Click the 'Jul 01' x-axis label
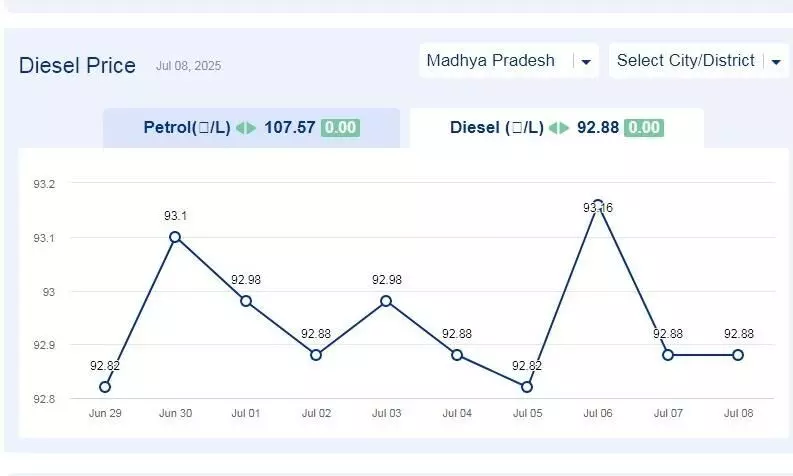 click(x=246, y=413)
